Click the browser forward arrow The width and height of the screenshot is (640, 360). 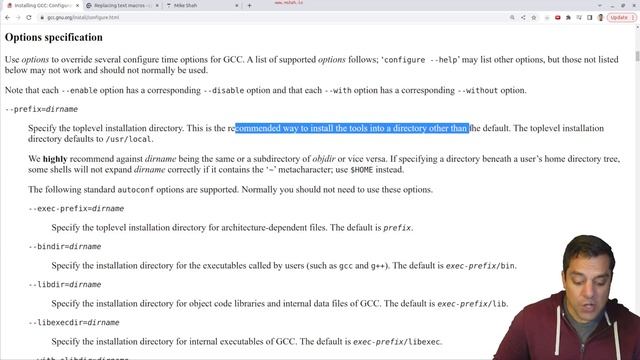coord(18,18)
